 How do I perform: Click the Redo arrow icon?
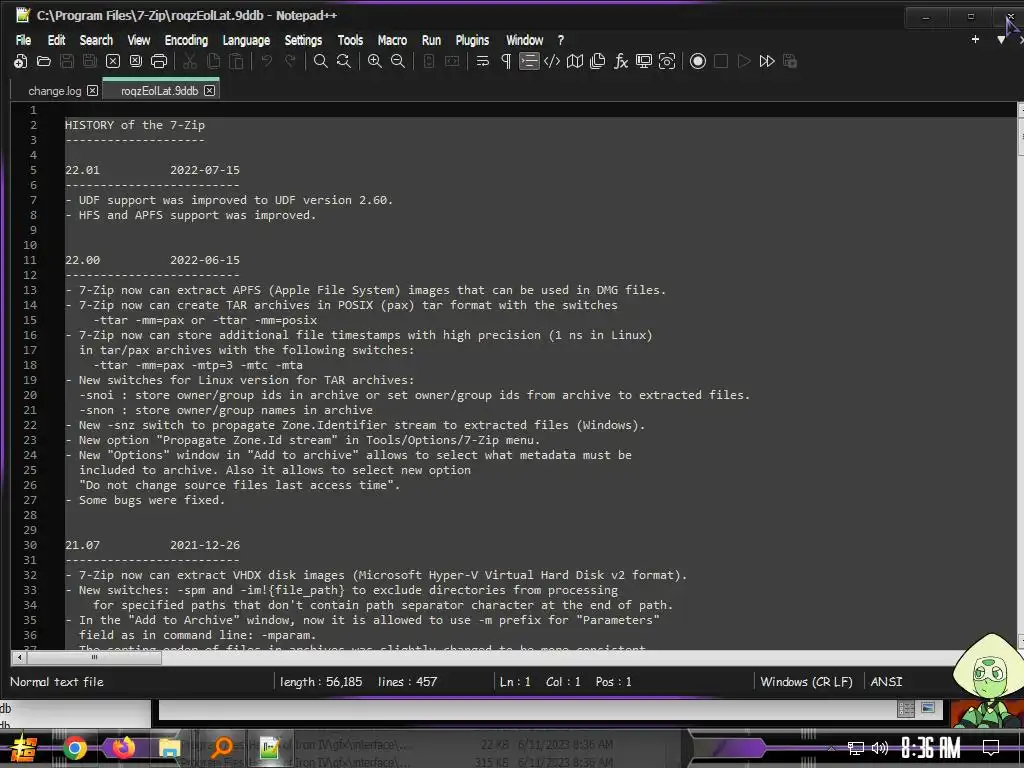(290, 61)
